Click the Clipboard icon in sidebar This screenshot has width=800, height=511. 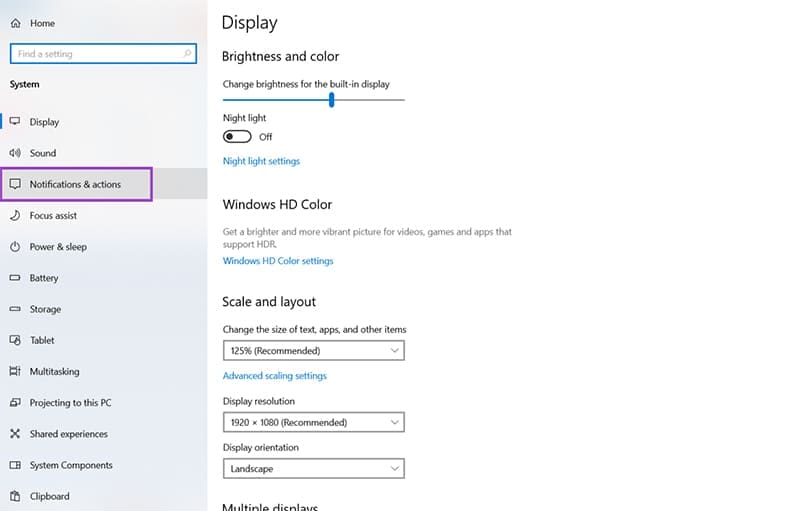pyautogui.click(x=15, y=496)
